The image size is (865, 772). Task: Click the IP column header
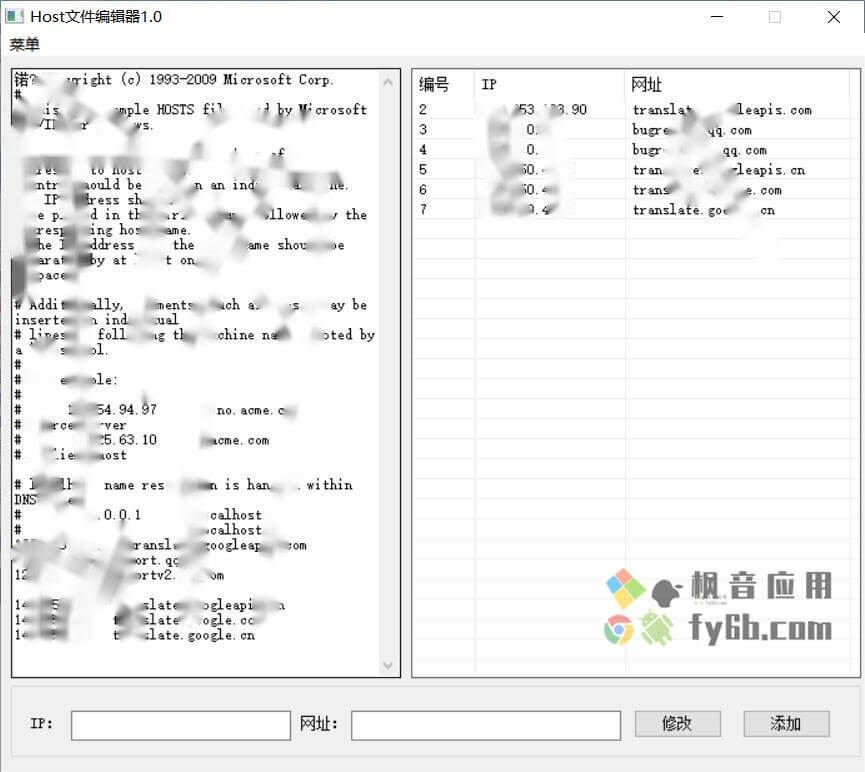coord(549,84)
